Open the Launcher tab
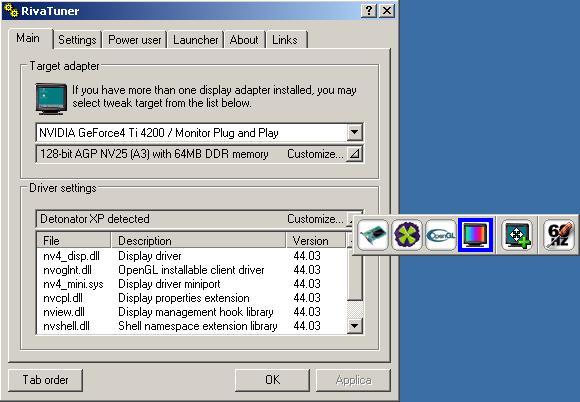The height and width of the screenshot is (402, 580). click(196, 40)
